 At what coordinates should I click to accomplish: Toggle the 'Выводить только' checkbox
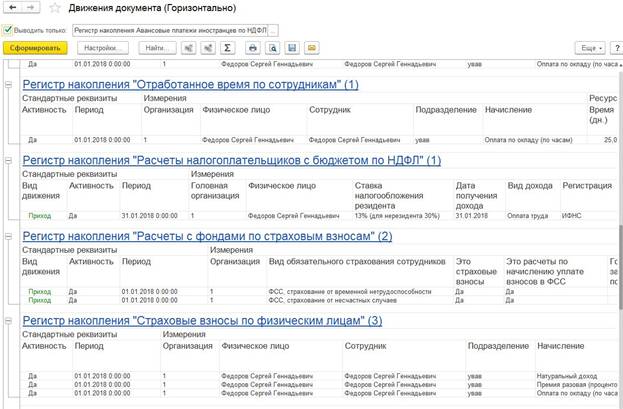click(x=8, y=30)
